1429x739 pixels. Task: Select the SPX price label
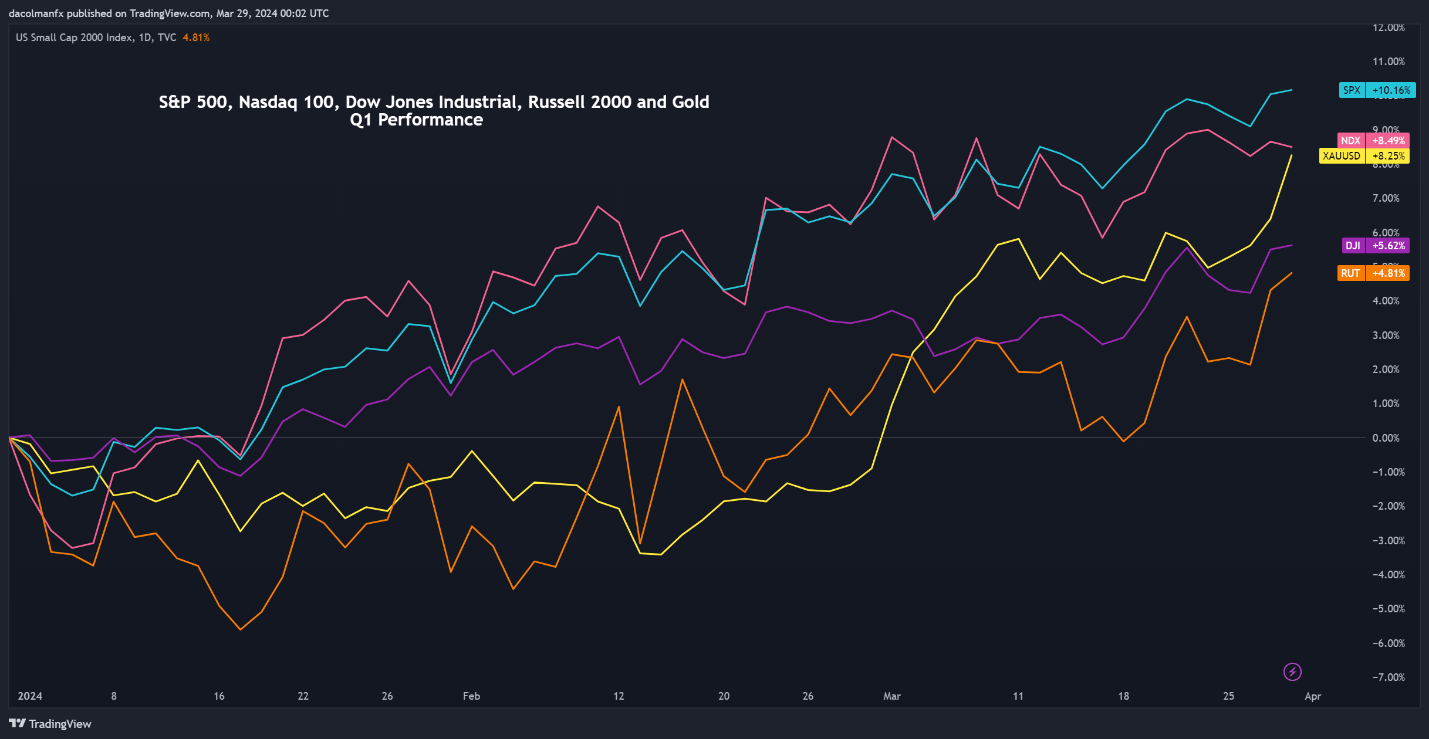point(1378,90)
